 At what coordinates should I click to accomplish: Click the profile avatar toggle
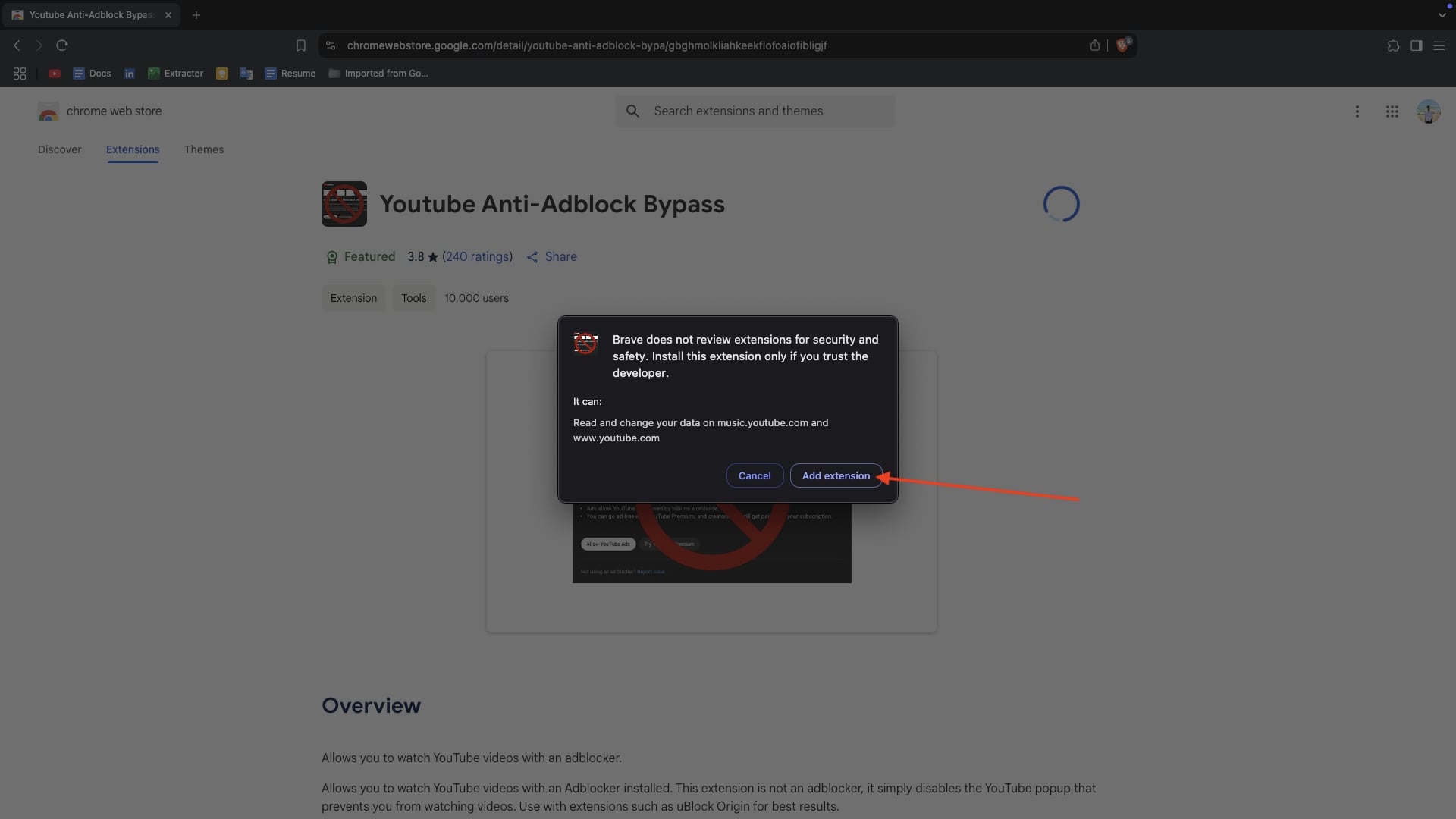coord(1429,111)
